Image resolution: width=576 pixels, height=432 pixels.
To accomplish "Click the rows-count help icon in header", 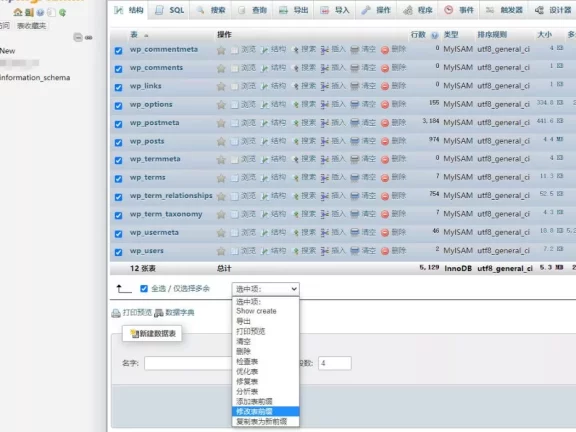I will pyautogui.click(x=435, y=36).
